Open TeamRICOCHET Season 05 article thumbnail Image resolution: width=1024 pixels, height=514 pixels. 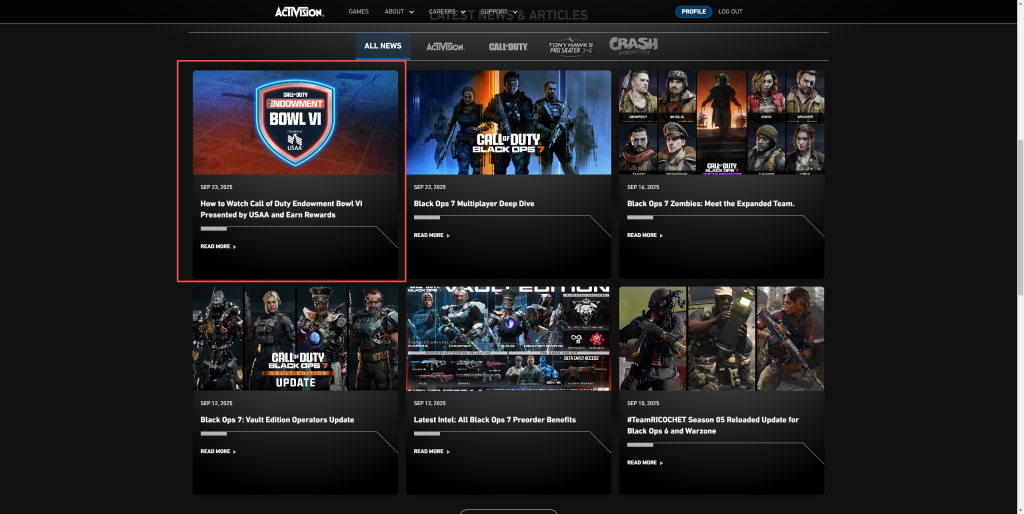722,338
